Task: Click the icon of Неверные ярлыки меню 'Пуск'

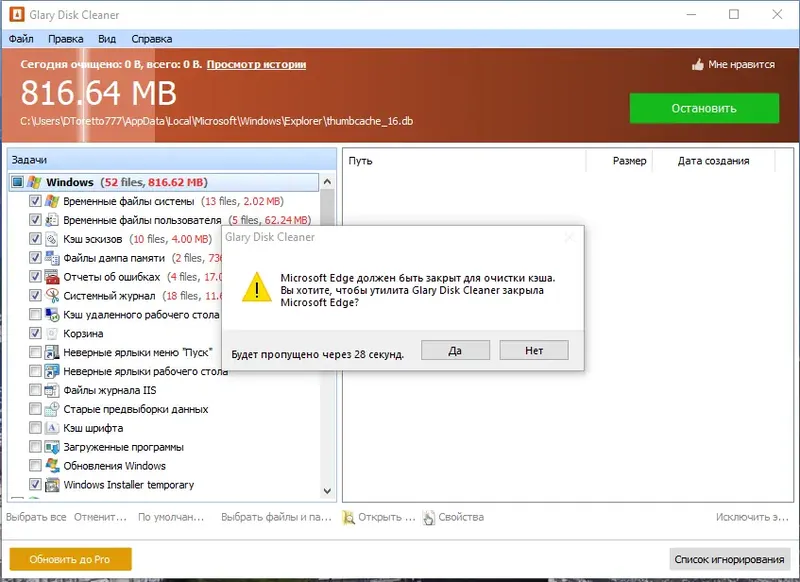Action: (x=52, y=352)
